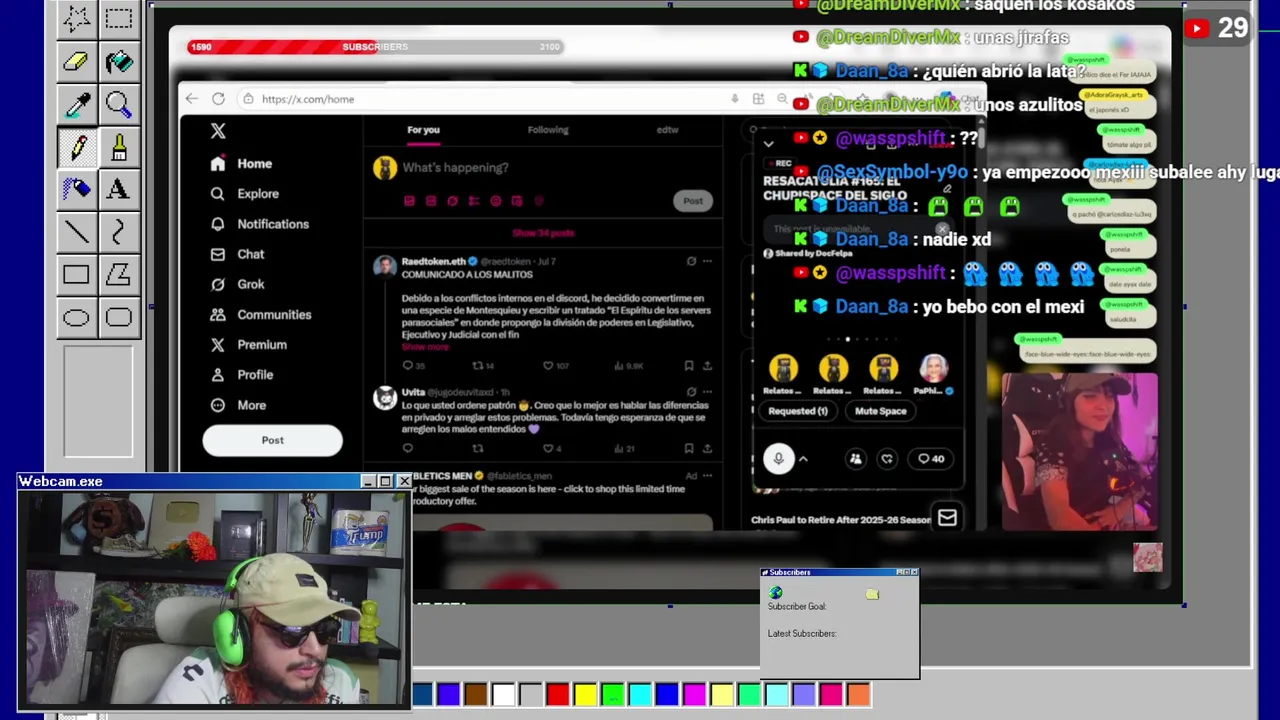Open Space comments showing 40
This screenshot has width=1280, height=720.
pyautogui.click(x=931, y=459)
